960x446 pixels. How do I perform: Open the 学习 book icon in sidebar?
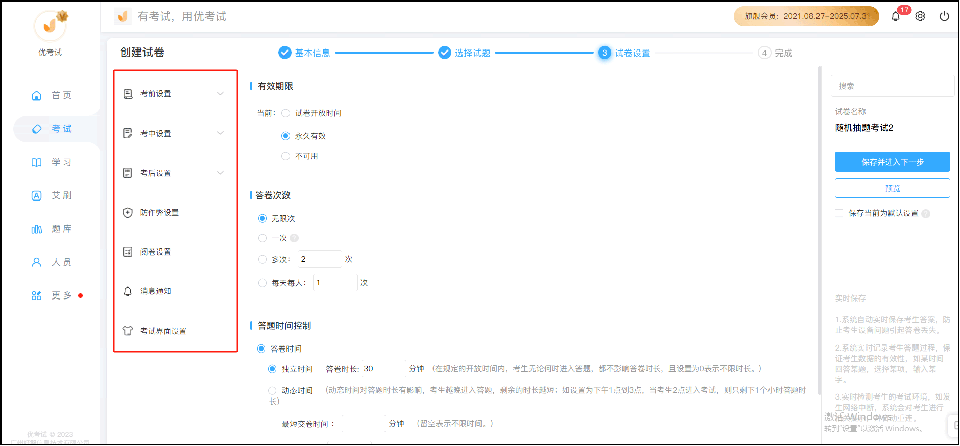pyautogui.click(x=37, y=162)
